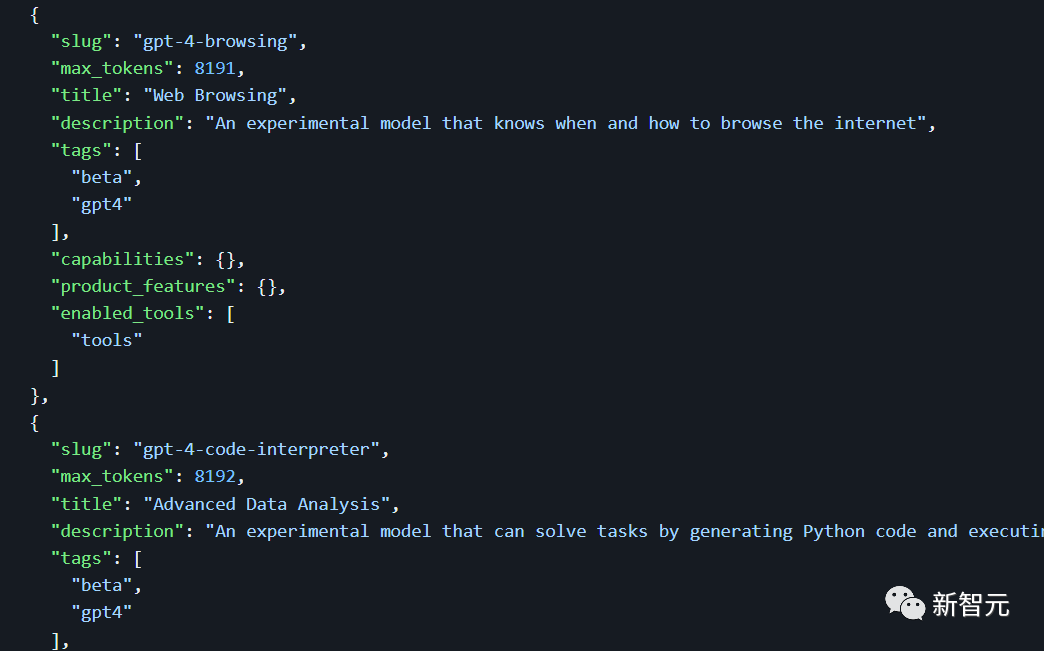The height and width of the screenshot is (651, 1044).
Task: Click the opening brace of second object
Action: 35,423
